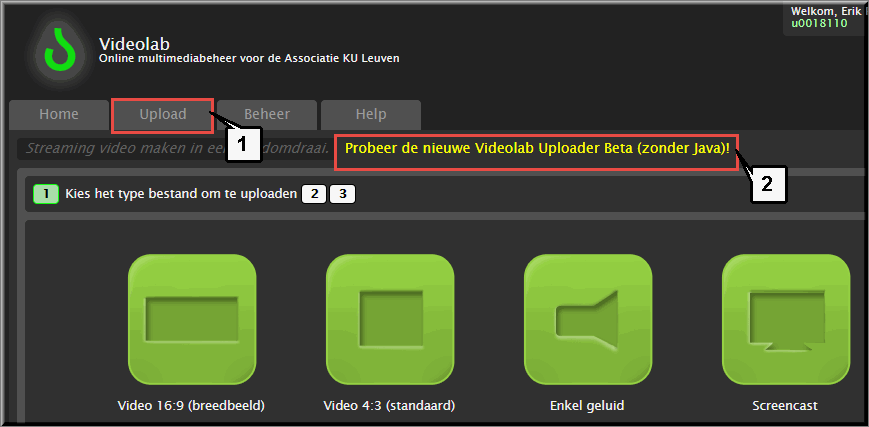Click the Welkom, Erik user greeting
Screen dimensions: 869x427
coord(829,11)
